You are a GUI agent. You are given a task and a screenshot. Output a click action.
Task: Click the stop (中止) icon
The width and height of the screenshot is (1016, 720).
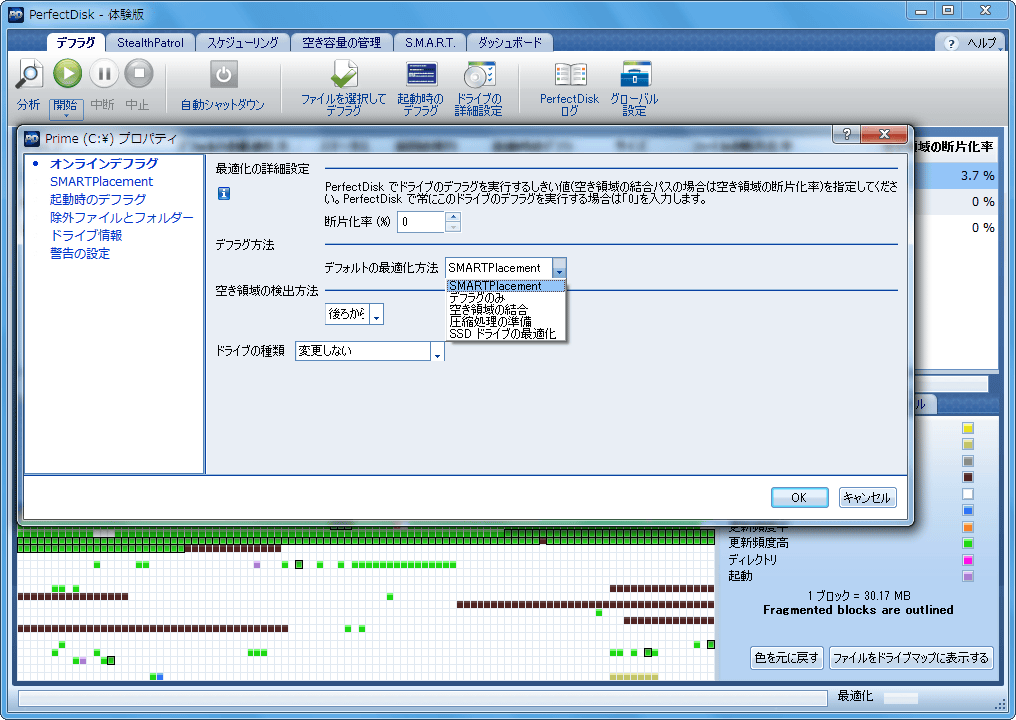[x=139, y=73]
